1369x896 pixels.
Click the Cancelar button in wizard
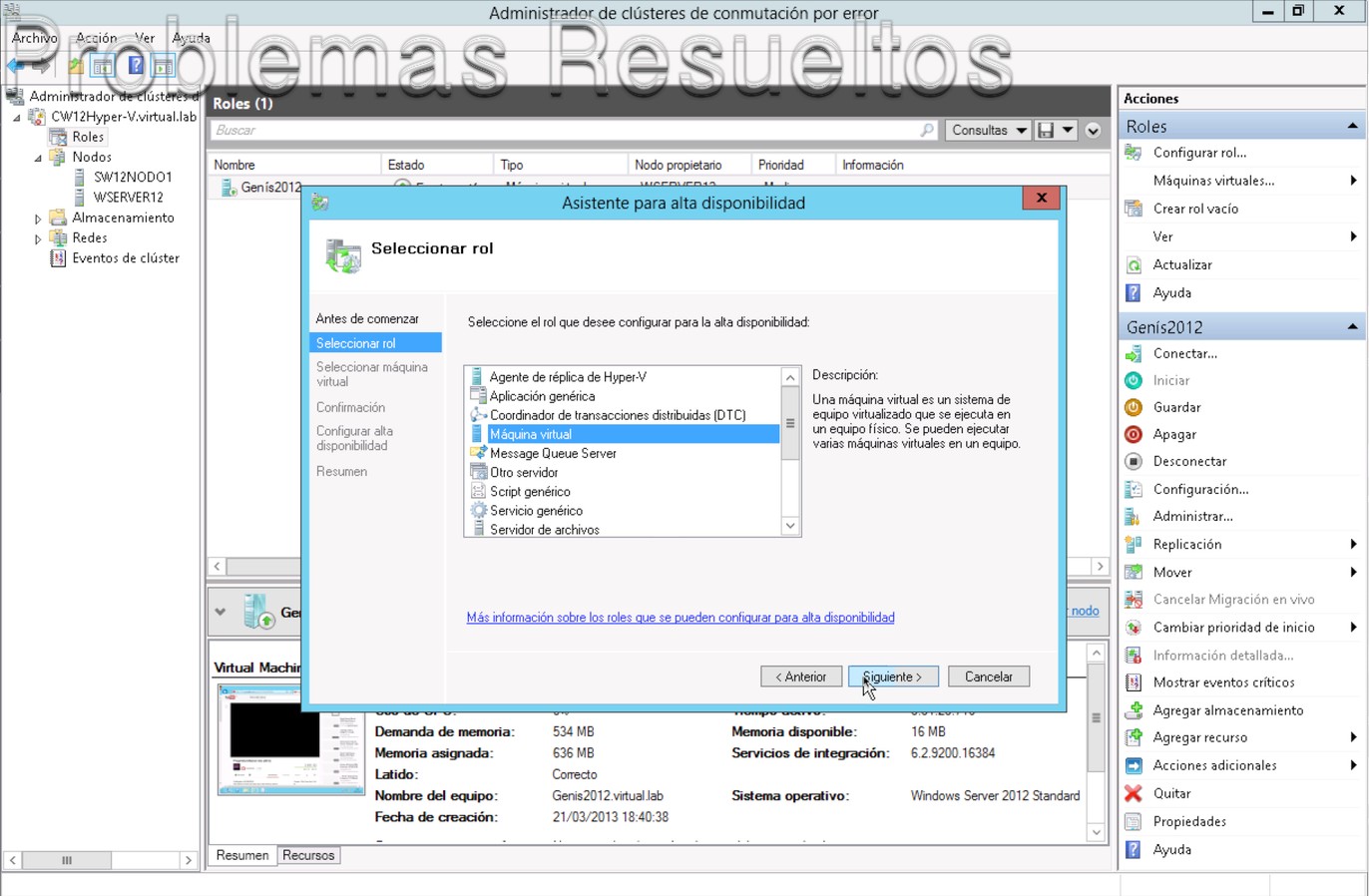tap(989, 676)
